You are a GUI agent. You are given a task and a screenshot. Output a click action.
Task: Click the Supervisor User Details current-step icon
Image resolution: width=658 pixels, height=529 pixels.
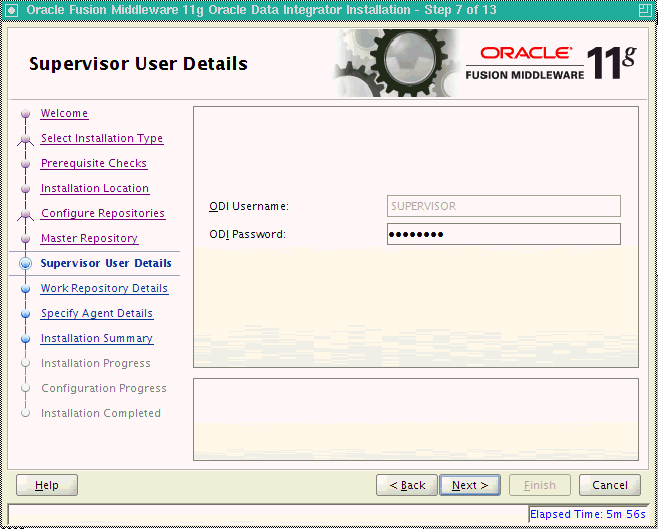tap(26, 263)
